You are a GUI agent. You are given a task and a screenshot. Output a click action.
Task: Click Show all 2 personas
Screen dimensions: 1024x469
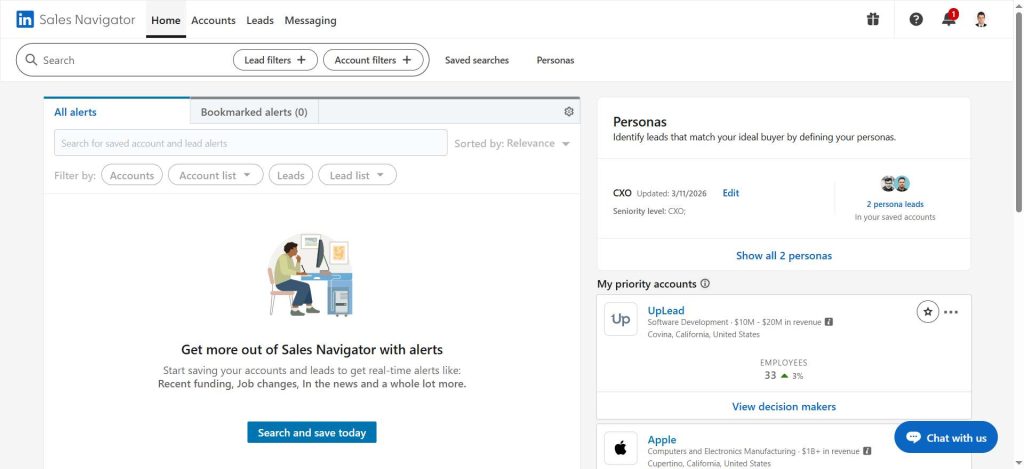coord(784,255)
